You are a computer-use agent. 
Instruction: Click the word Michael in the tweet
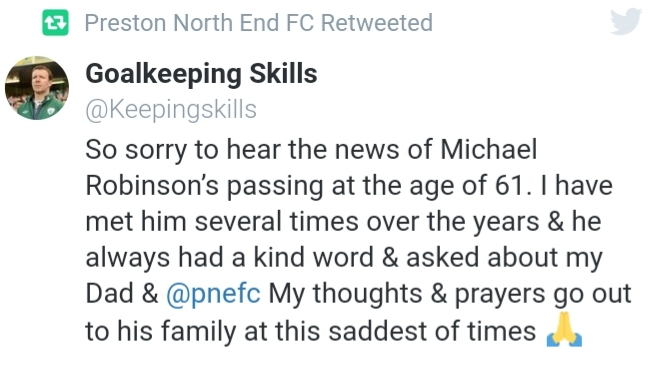click(488, 149)
